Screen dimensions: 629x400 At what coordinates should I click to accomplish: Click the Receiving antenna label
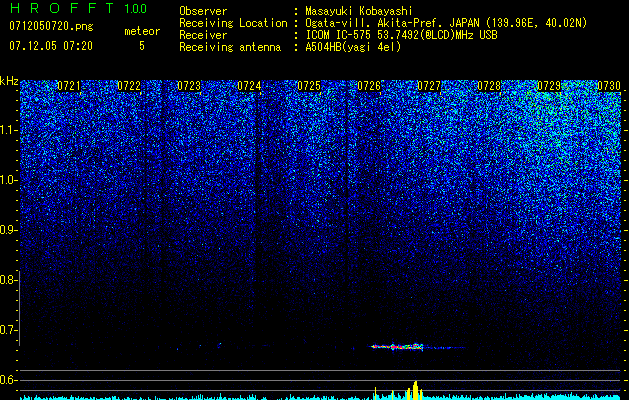pyautogui.click(x=230, y=47)
